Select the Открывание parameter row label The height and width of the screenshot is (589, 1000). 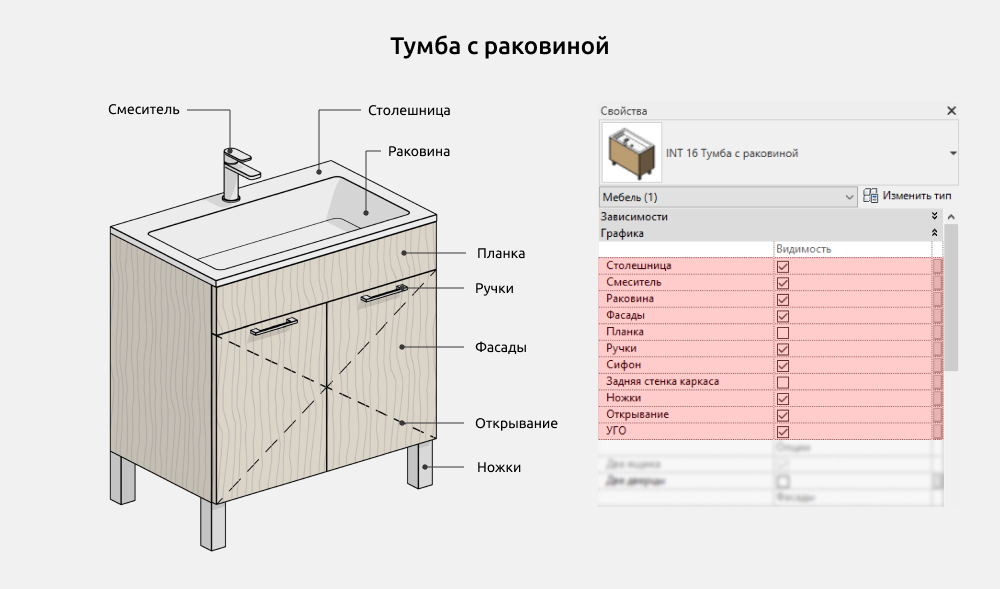pyautogui.click(x=637, y=414)
